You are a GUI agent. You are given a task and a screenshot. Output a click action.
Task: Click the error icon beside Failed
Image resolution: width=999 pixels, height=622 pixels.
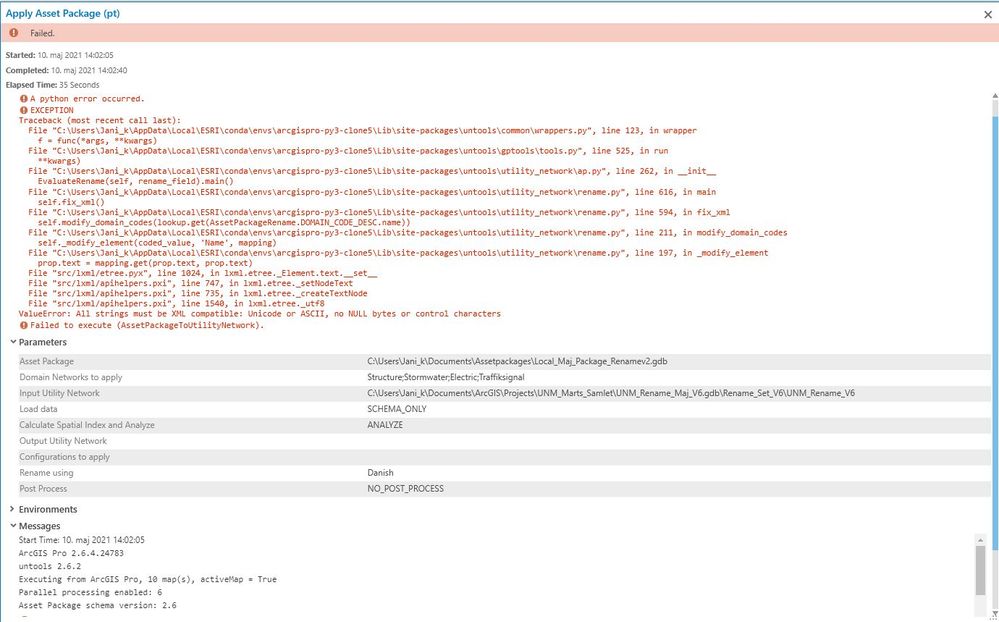coord(13,33)
